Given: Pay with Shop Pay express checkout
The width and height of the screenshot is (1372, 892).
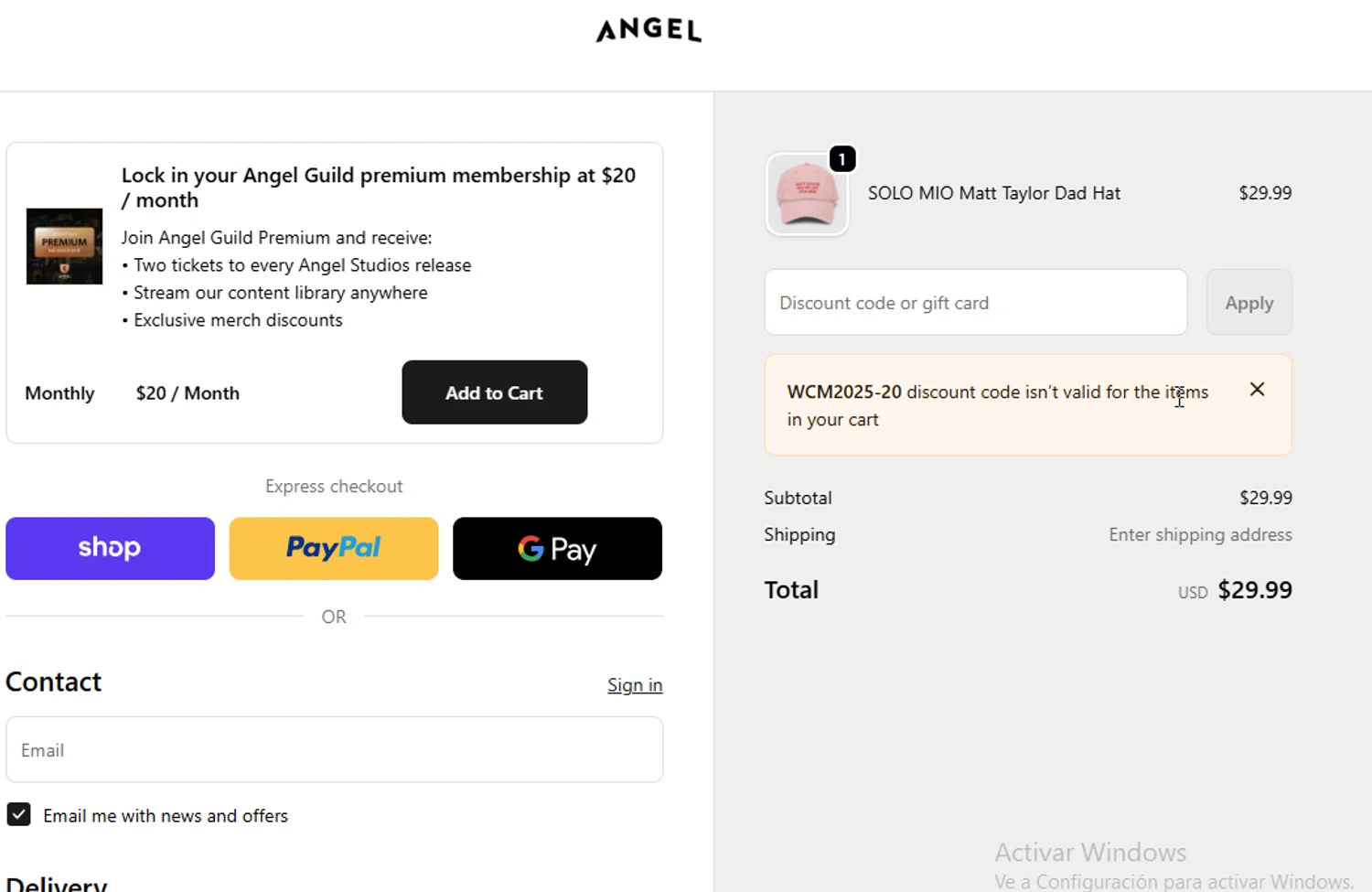Looking at the screenshot, I should (110, 548).
